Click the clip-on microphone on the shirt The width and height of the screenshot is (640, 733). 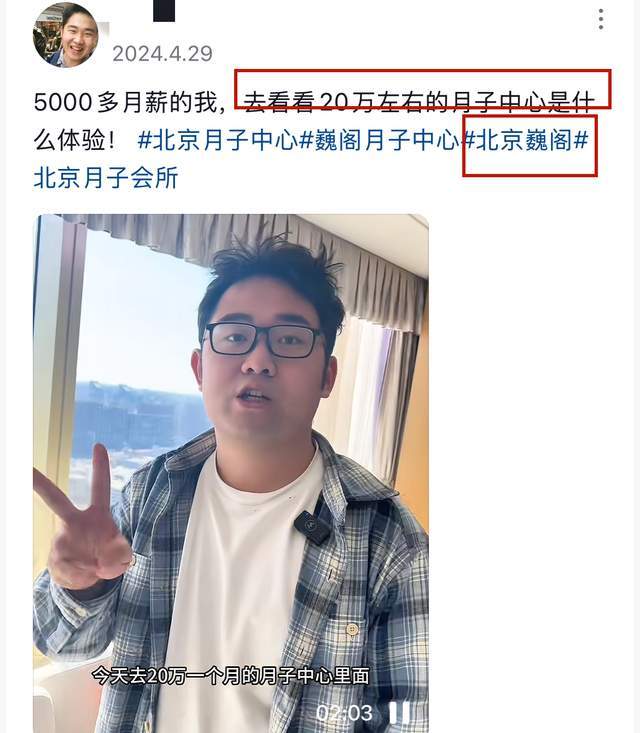pos(312,528)
